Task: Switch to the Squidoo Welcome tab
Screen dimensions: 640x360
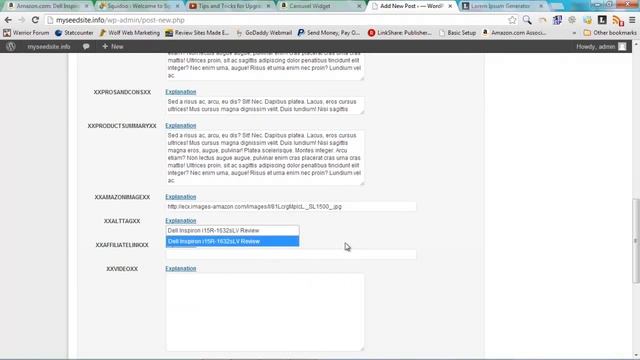Action: 139,6
